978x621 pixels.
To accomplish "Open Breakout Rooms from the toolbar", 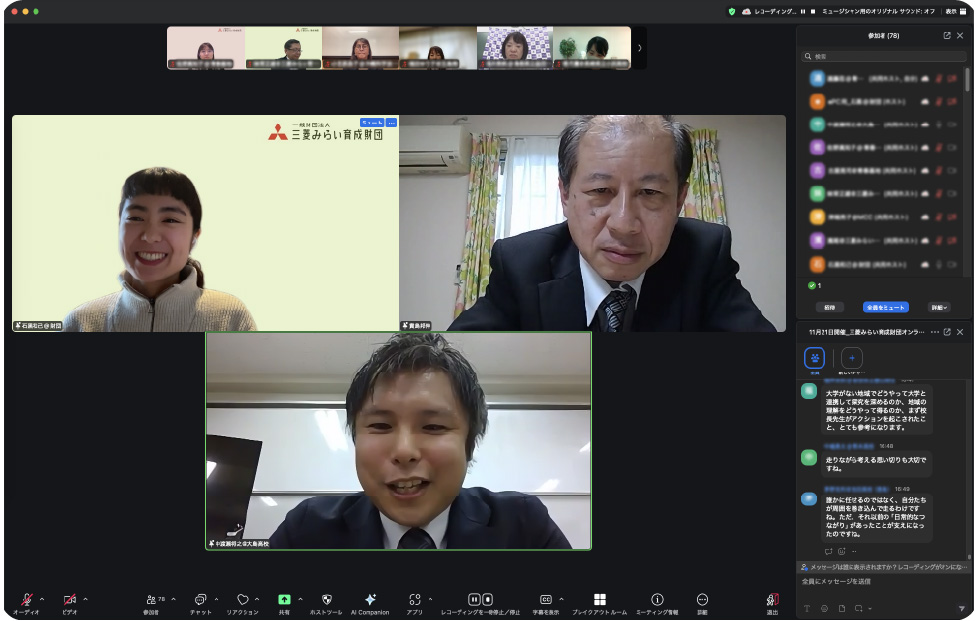I will [x=599, y=600].
